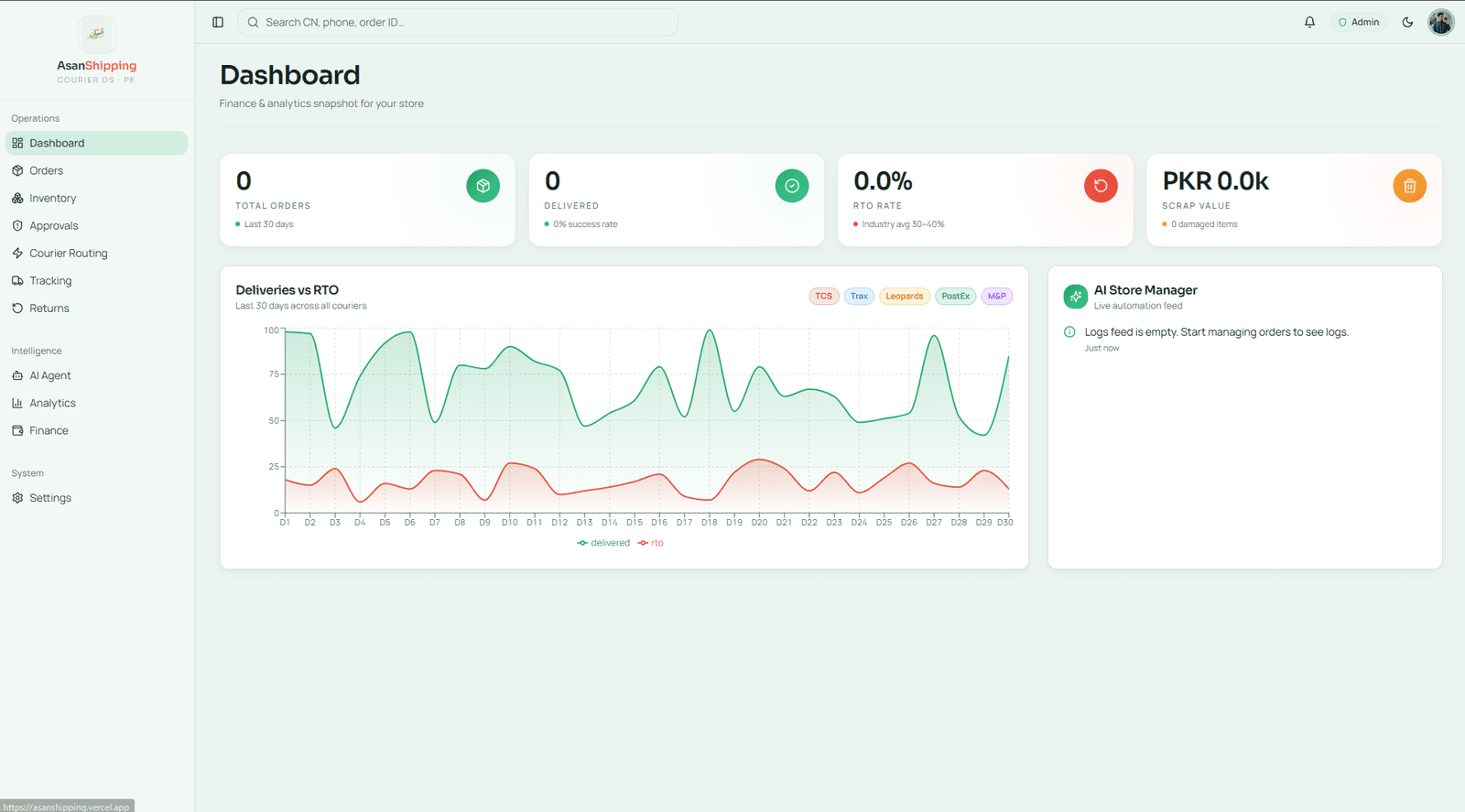
Task: Click the 'Just now' log timestamp
Action: [1101, 348]
